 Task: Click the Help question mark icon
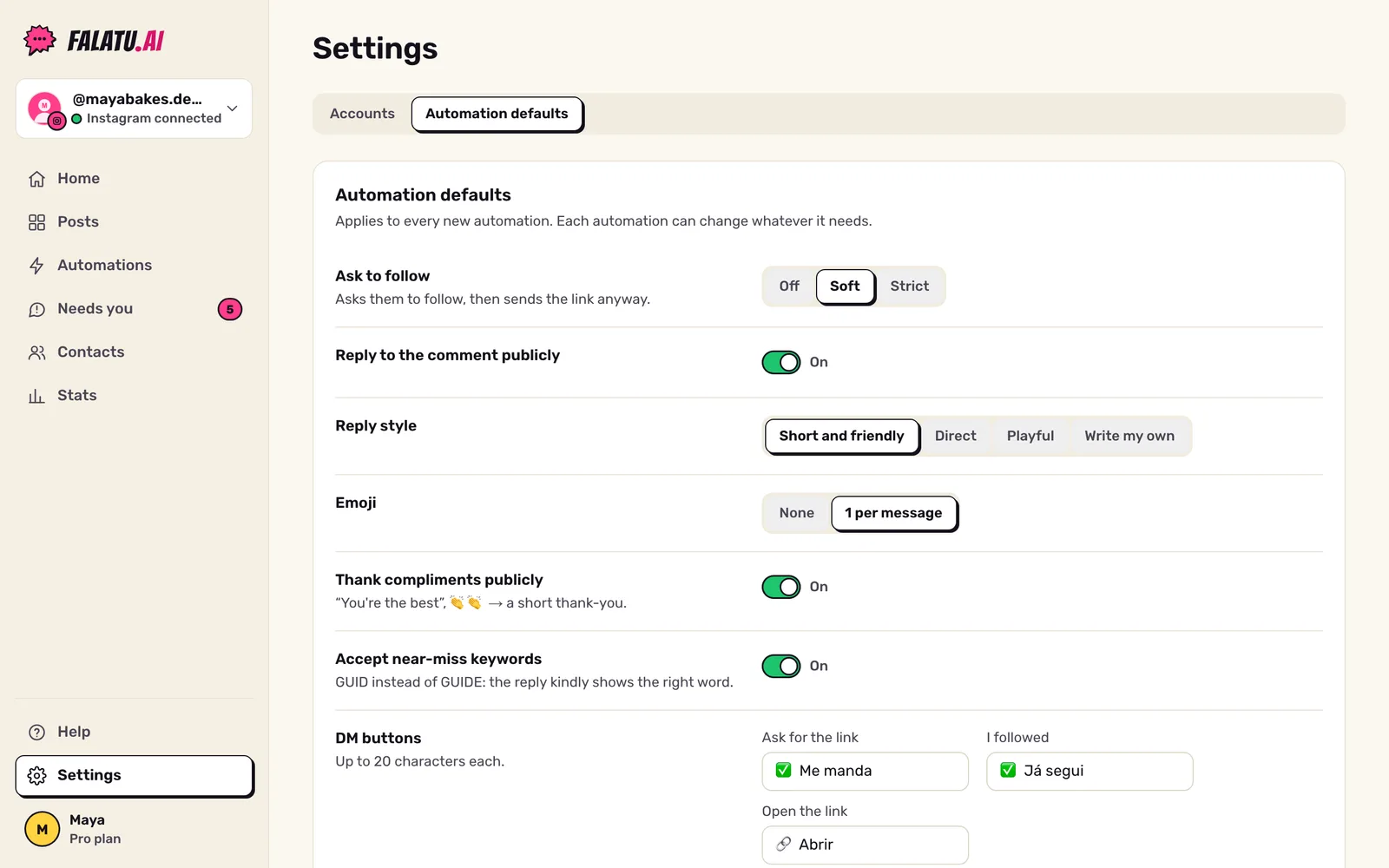(36, 732)
